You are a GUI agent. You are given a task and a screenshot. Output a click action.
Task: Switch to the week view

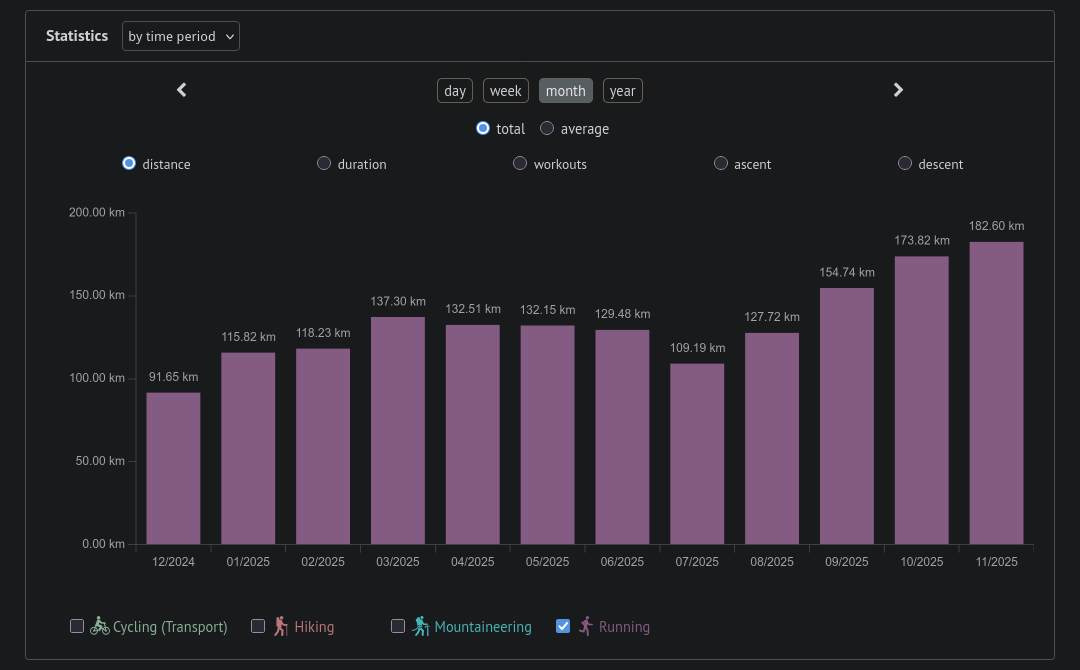click(x=505, y=91)
